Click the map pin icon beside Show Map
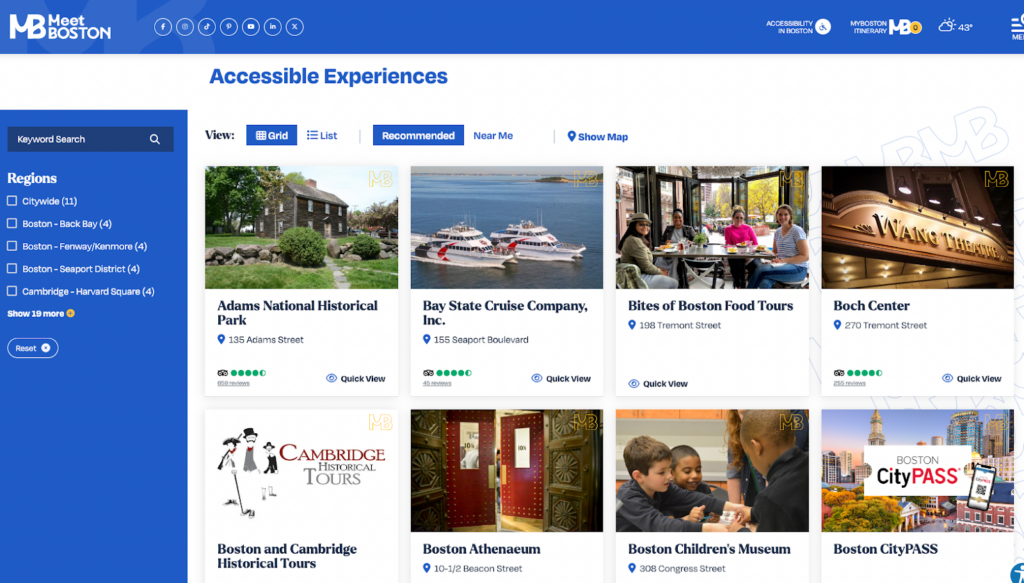1024x583 pixels. 571,136
